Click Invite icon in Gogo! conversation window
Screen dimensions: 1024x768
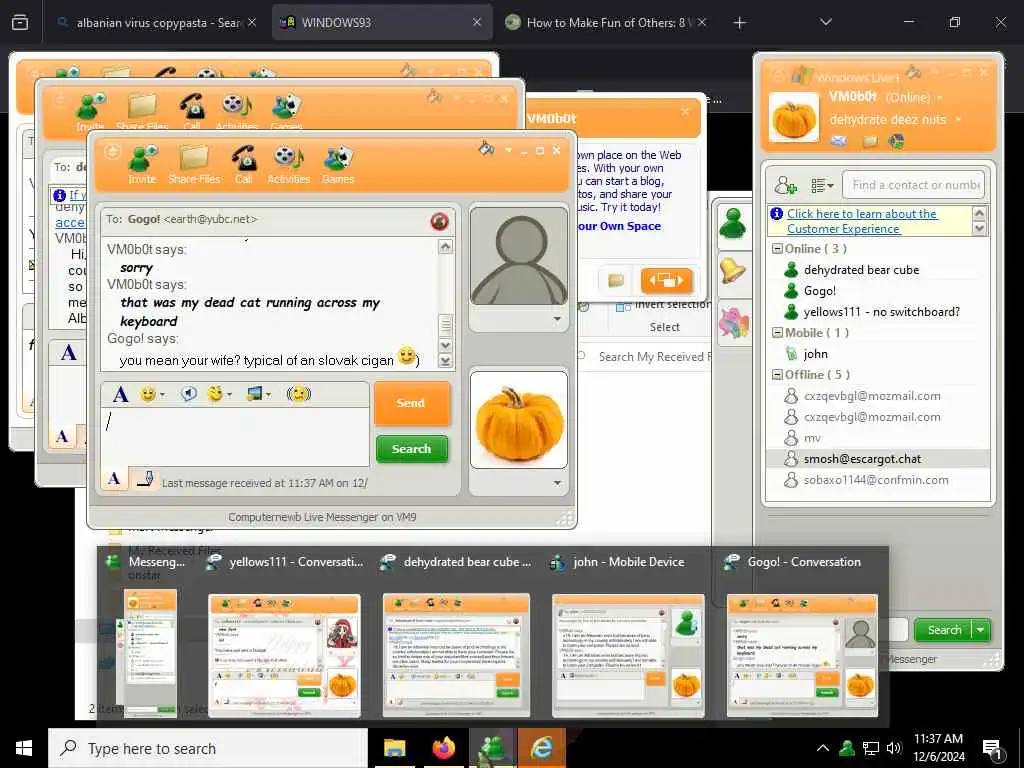click(x=142, y=165)
